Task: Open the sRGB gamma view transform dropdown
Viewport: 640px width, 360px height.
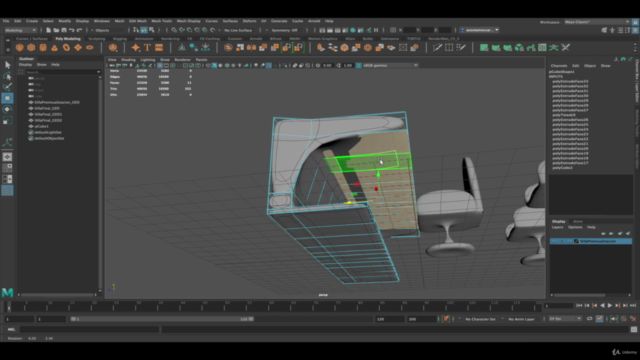Action: click(x=390, y=65)
